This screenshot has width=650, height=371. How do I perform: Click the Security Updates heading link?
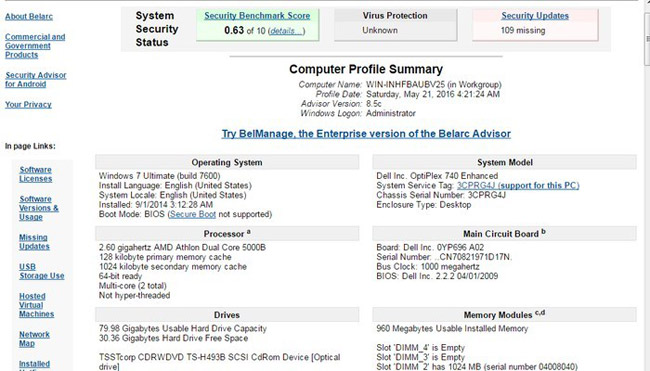tap(535, 16)
